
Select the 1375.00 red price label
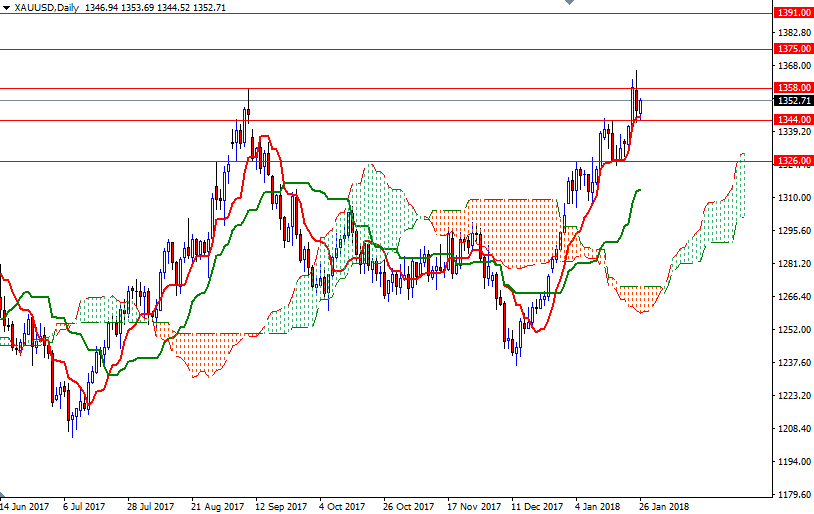[792, 48]
